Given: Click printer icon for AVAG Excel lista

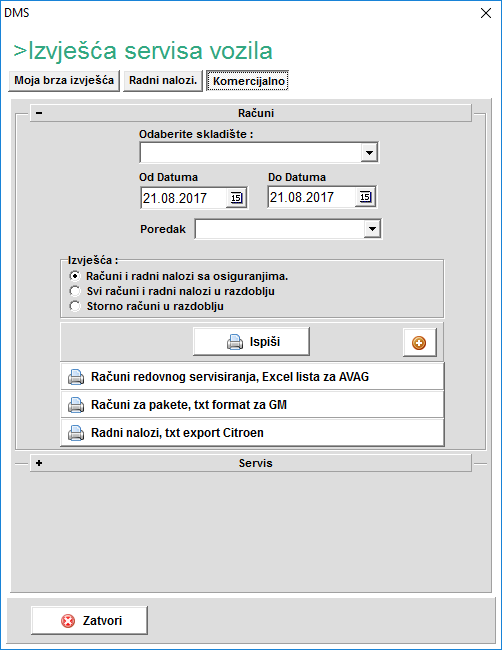Looking at the screenshot, I should pyautogui.click(x=76, y=377).
